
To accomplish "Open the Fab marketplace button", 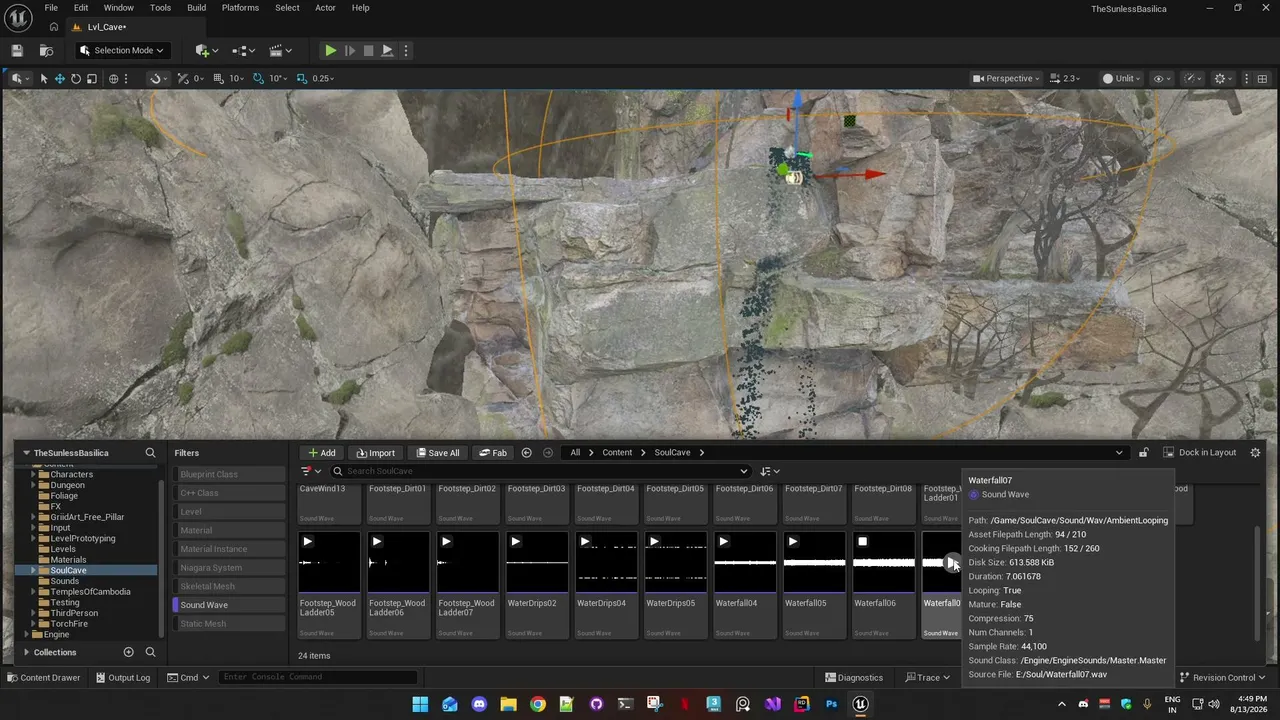I will click(x=493, y=453).
